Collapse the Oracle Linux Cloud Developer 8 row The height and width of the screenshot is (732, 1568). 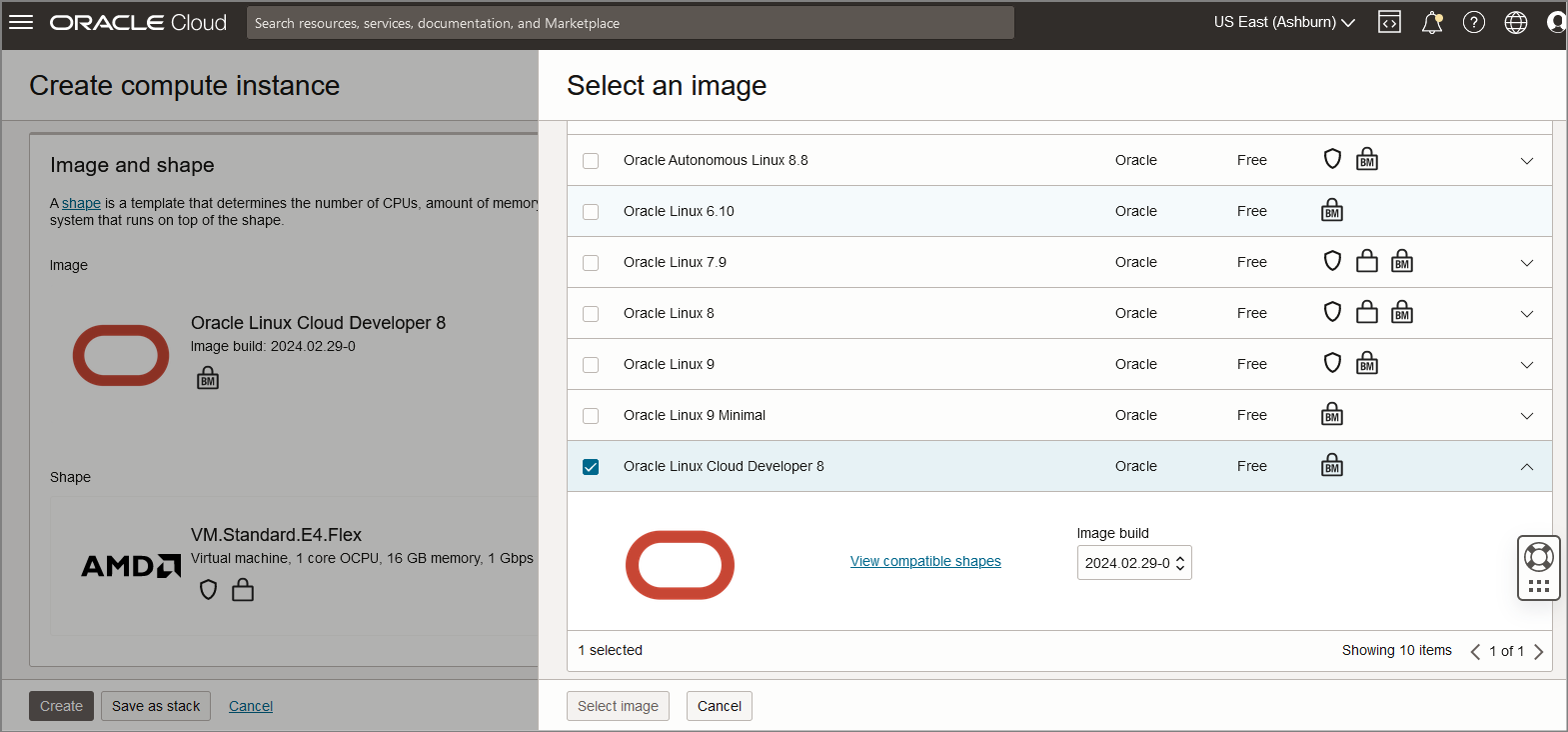tap(1526, 467)
